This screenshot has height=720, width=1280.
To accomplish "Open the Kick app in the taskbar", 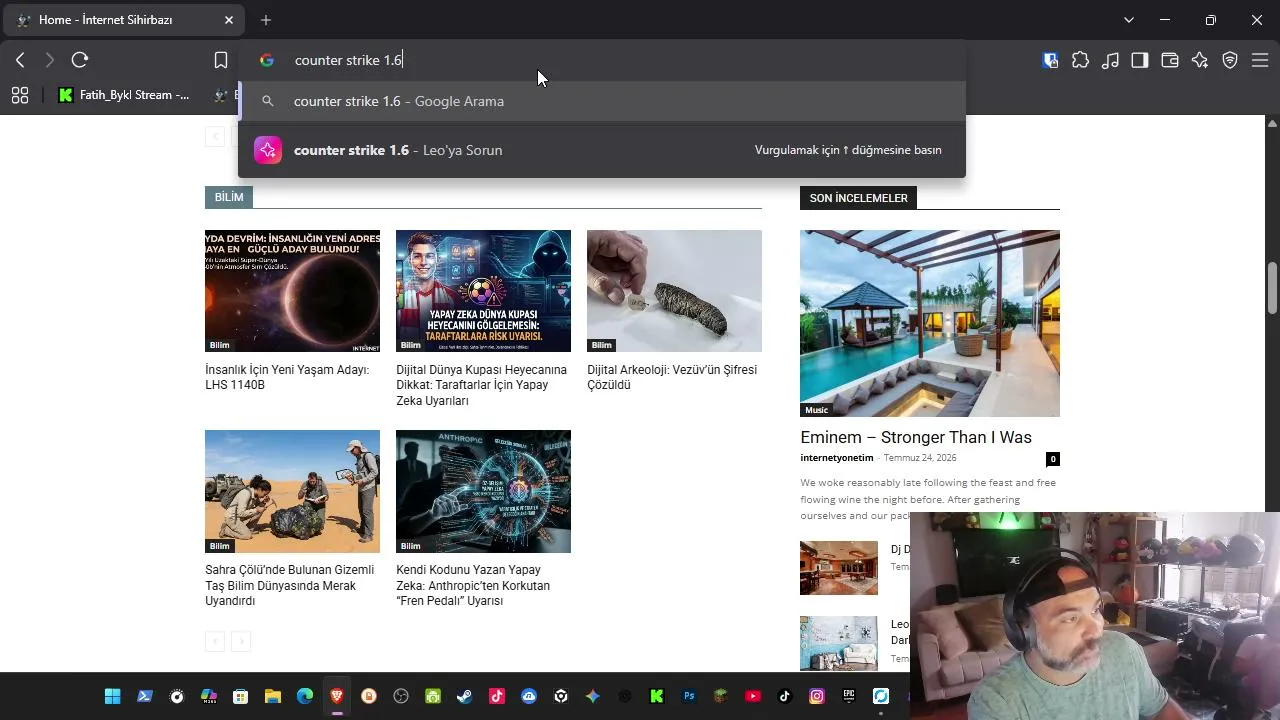I will (x=657, y=696).
